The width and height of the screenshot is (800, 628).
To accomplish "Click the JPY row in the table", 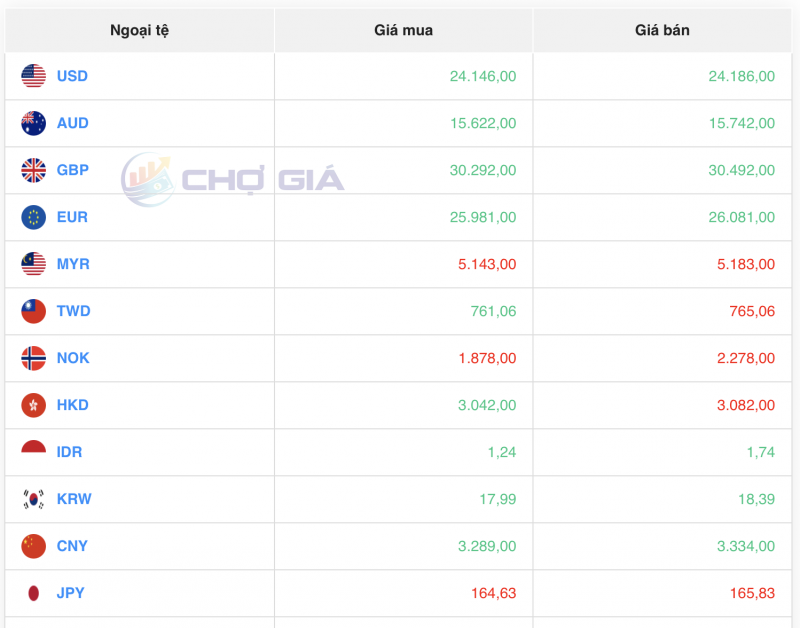I will (400, 593).
